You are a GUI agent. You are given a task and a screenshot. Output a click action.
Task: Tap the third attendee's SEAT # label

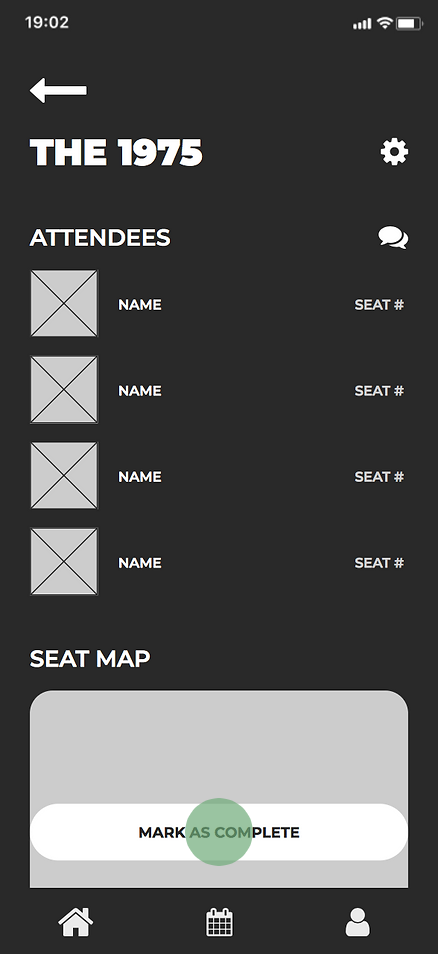pos(379,477)
